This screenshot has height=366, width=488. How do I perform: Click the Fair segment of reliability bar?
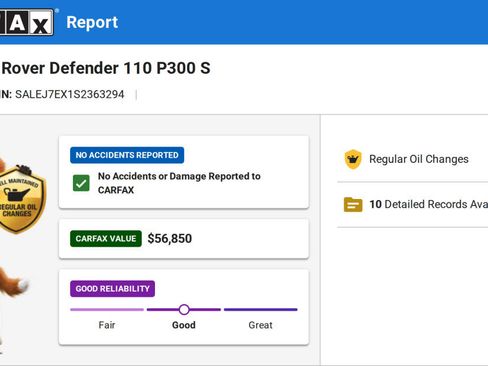click(x=107, y=310)
